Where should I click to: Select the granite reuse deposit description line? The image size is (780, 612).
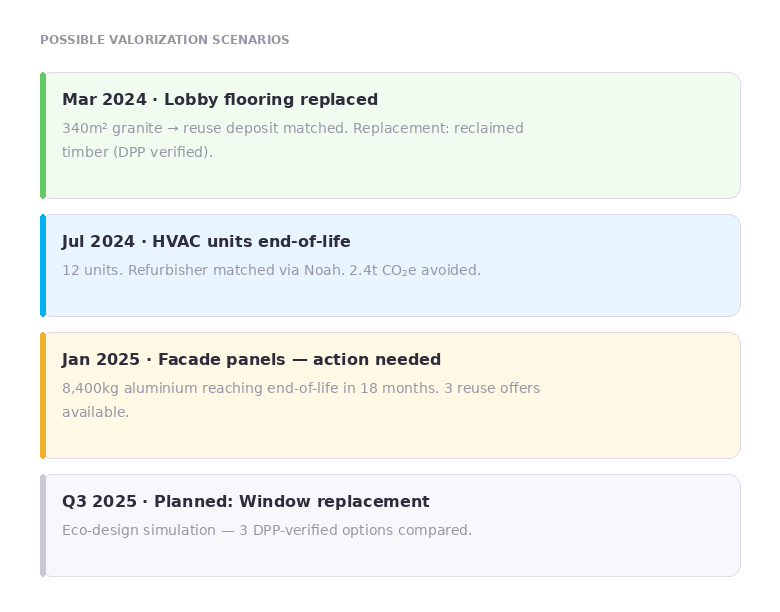pyautogui.click(x=292, y=129)
